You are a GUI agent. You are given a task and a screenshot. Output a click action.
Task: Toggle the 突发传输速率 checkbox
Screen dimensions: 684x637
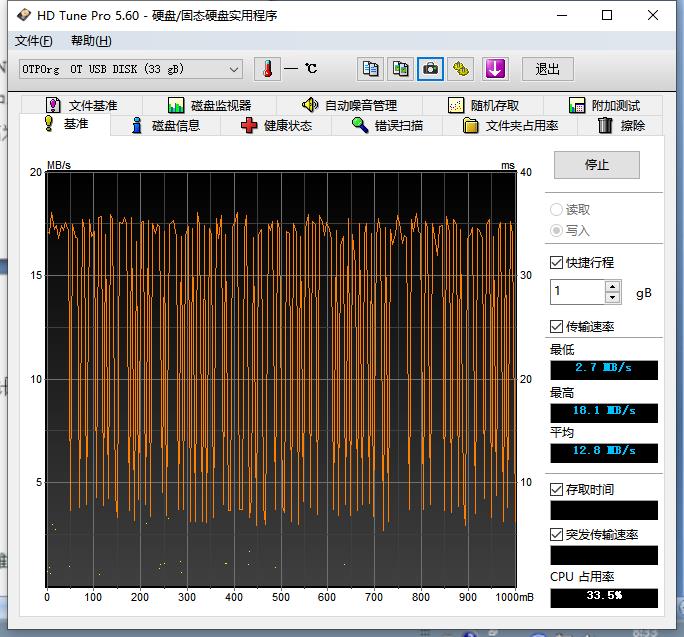[557, 534]
